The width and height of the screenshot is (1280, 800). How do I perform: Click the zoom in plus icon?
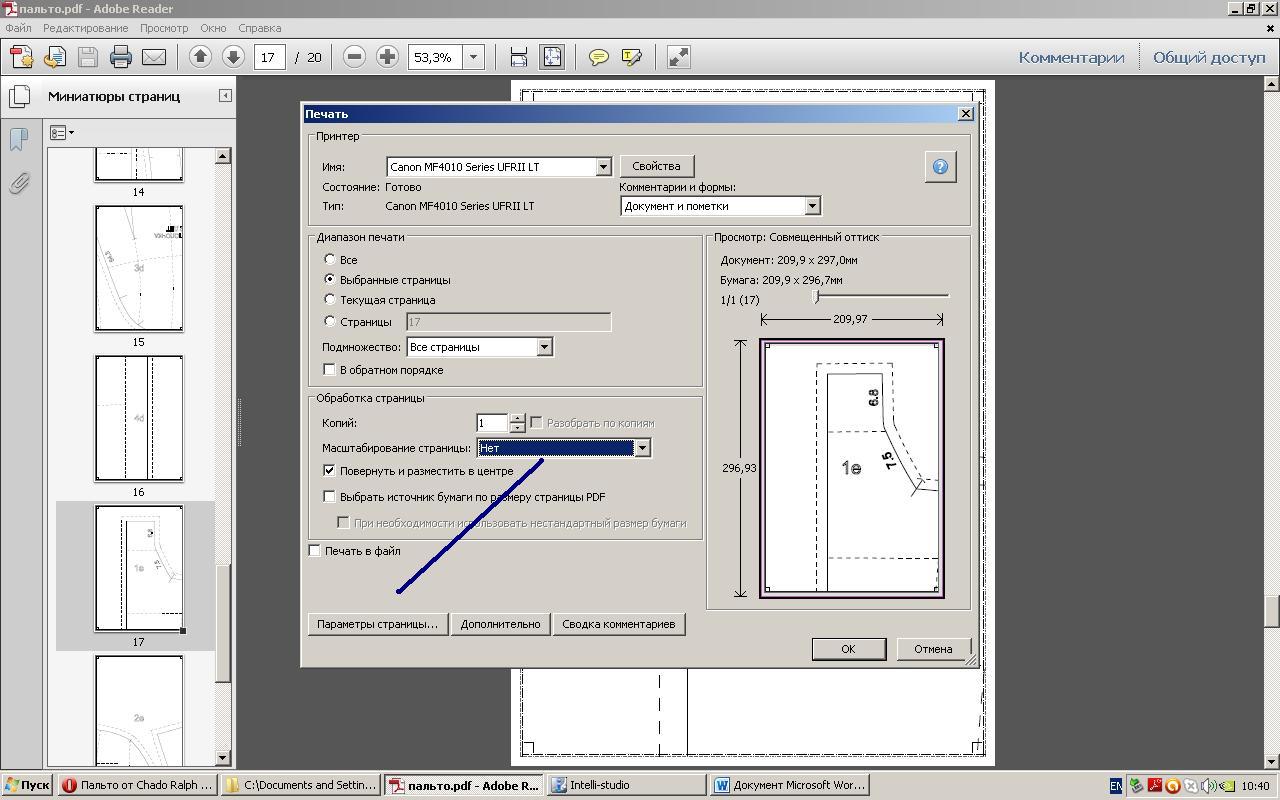click(387, 57)
